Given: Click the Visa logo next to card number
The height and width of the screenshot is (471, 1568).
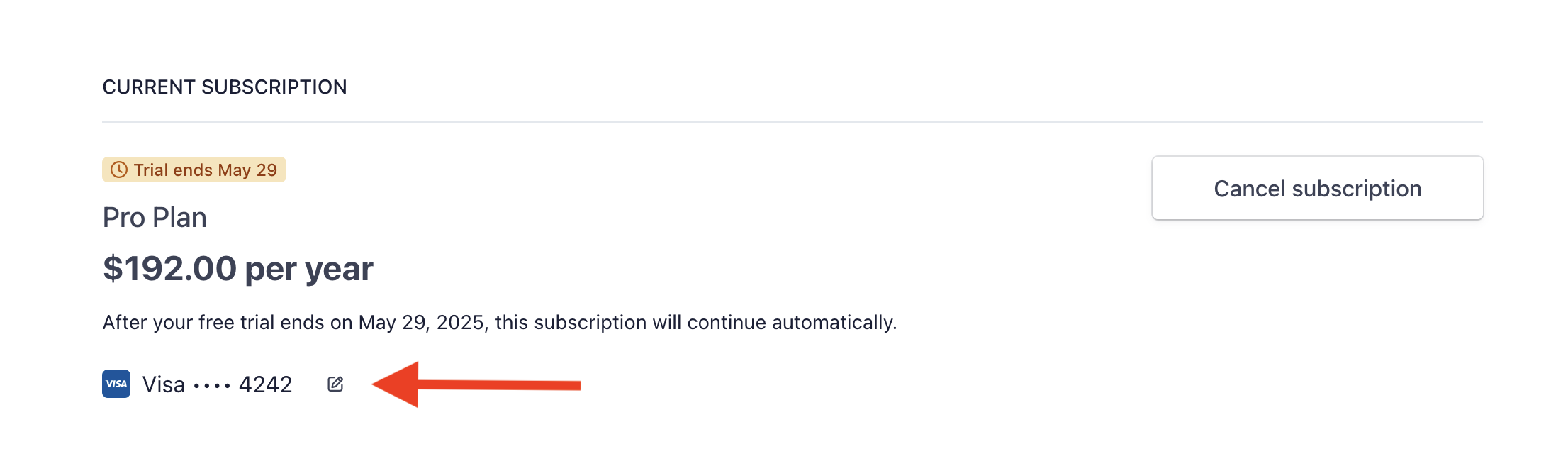Looking at the screenshot, I should (117, 384).
